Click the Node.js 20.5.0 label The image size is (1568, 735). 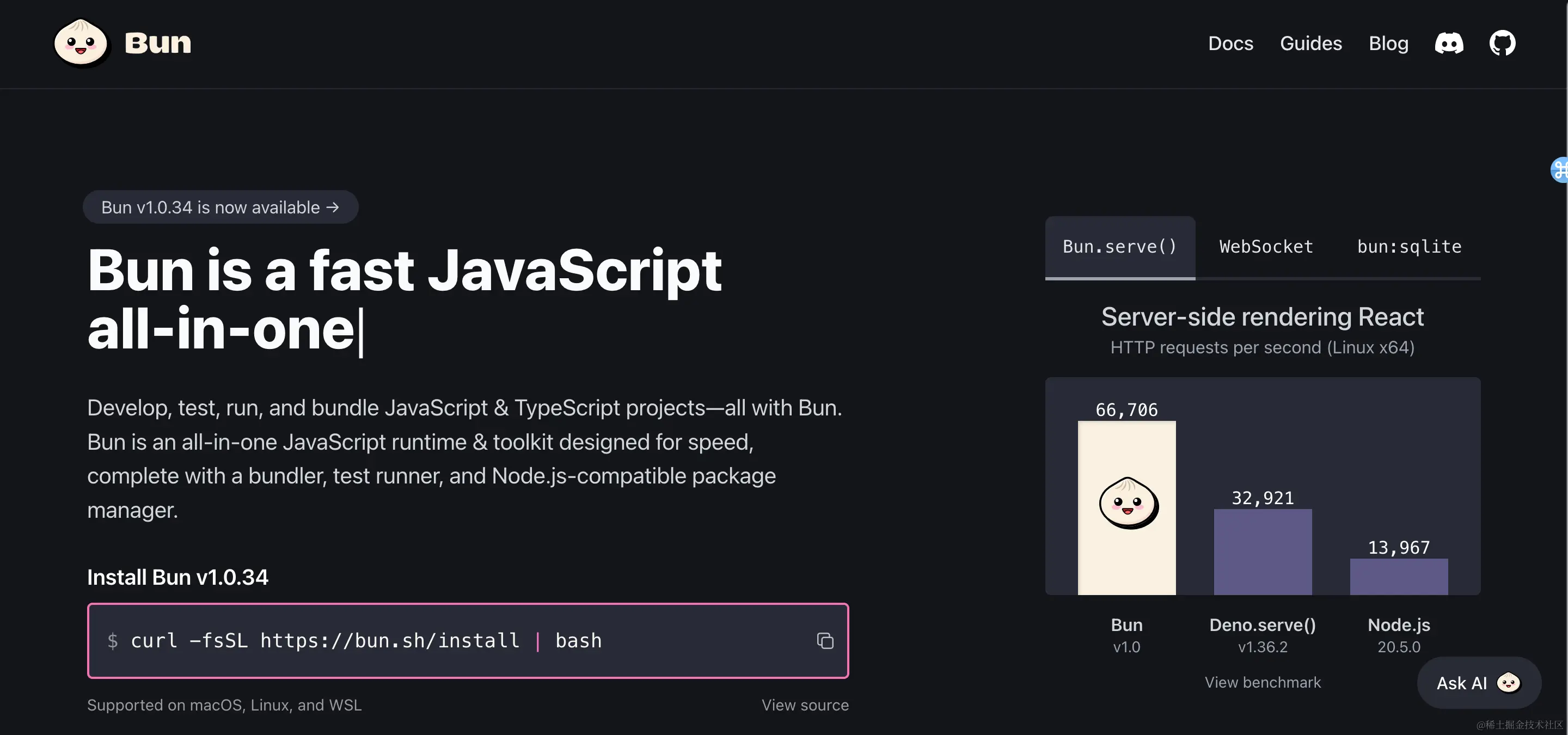(x=1399, y=635)
